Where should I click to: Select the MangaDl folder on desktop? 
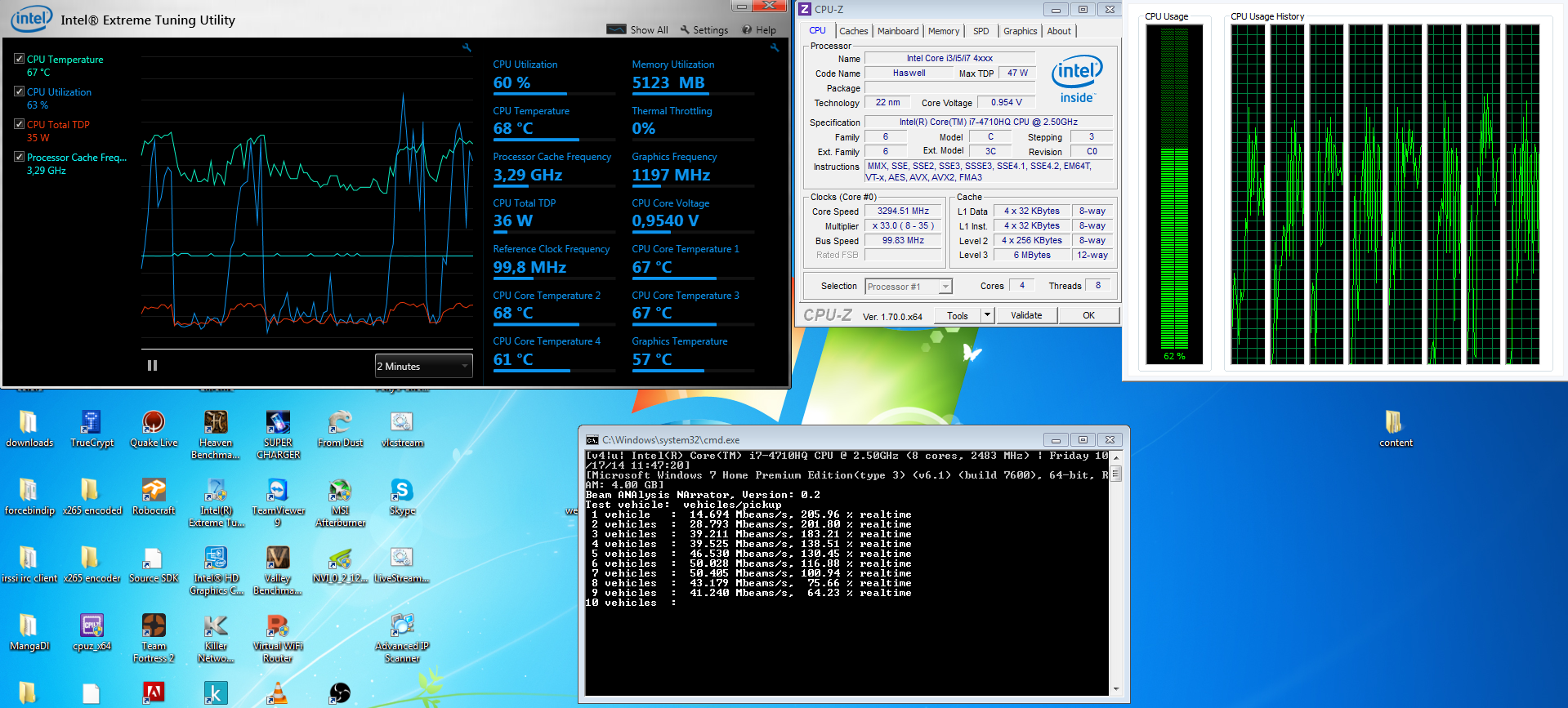[x=29, y=633]
